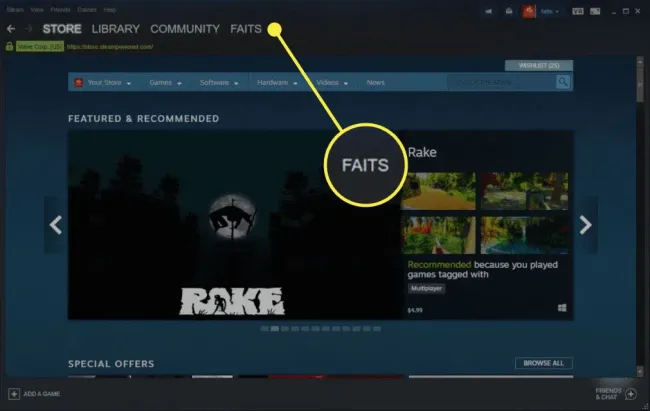Open account name dropdown

click(550, 12)
